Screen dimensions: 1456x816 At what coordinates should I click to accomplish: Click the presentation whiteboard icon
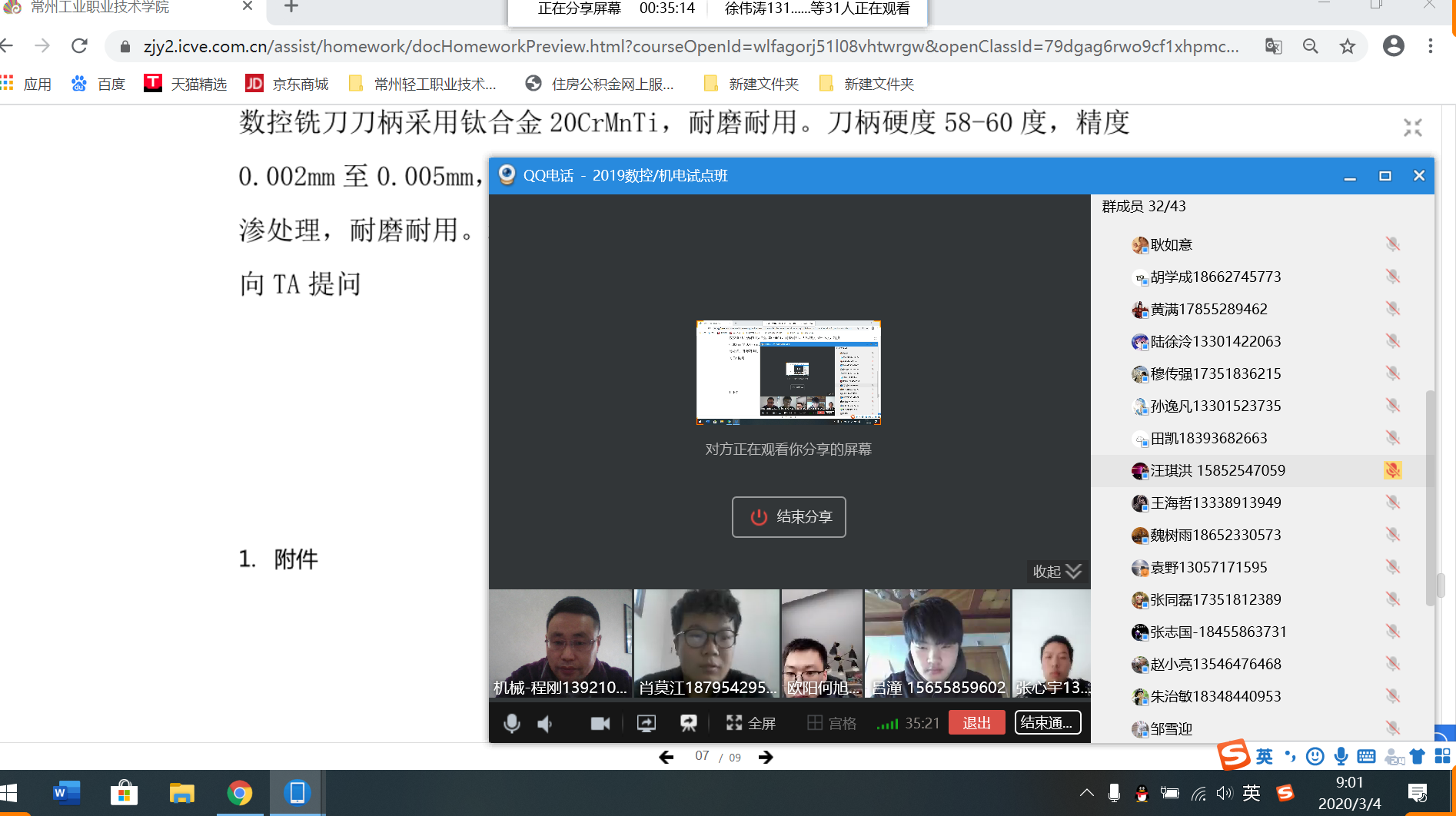688,723
